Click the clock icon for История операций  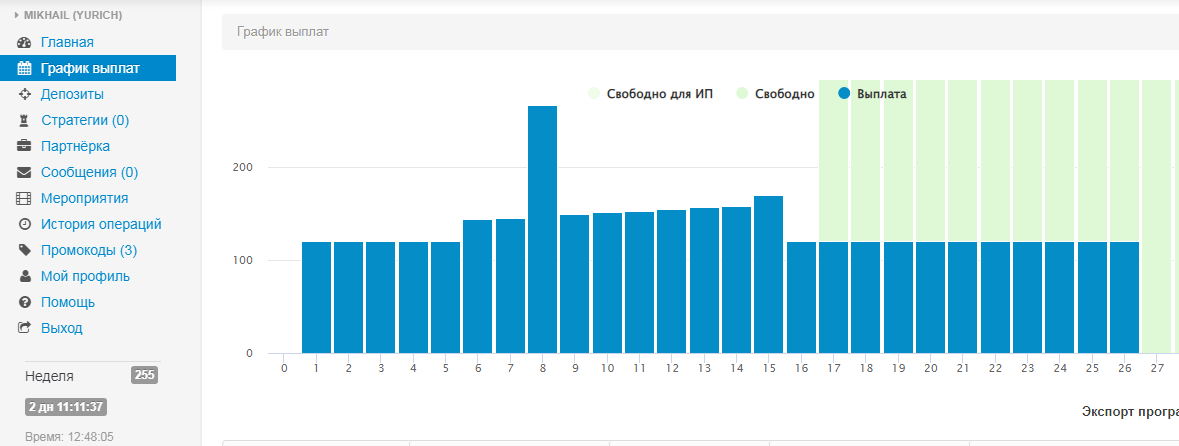coord(25,225)
